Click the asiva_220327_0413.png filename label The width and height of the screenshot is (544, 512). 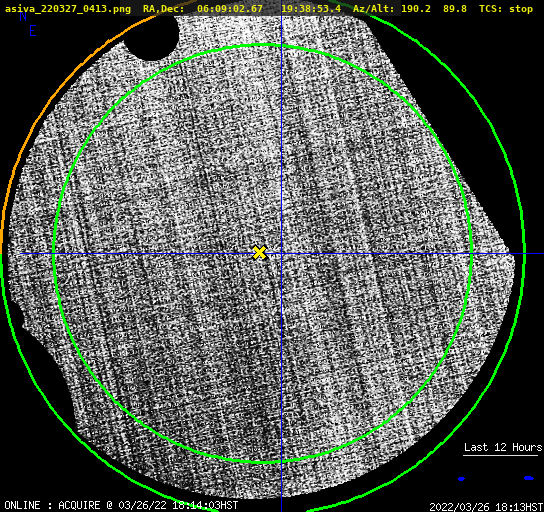tap(68, 9)
